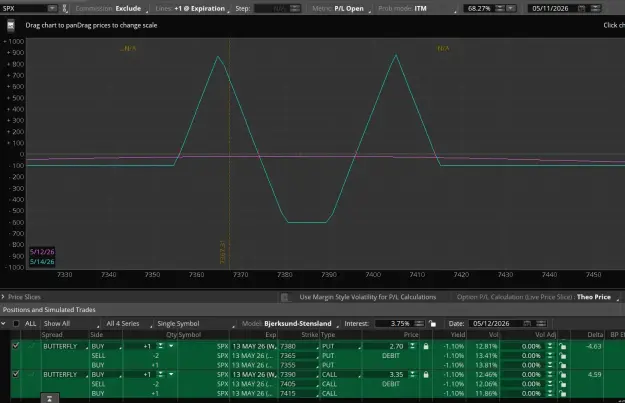
Task: Click the 5/14/26 cyan legend label
Action: click(x=42, y=262)
